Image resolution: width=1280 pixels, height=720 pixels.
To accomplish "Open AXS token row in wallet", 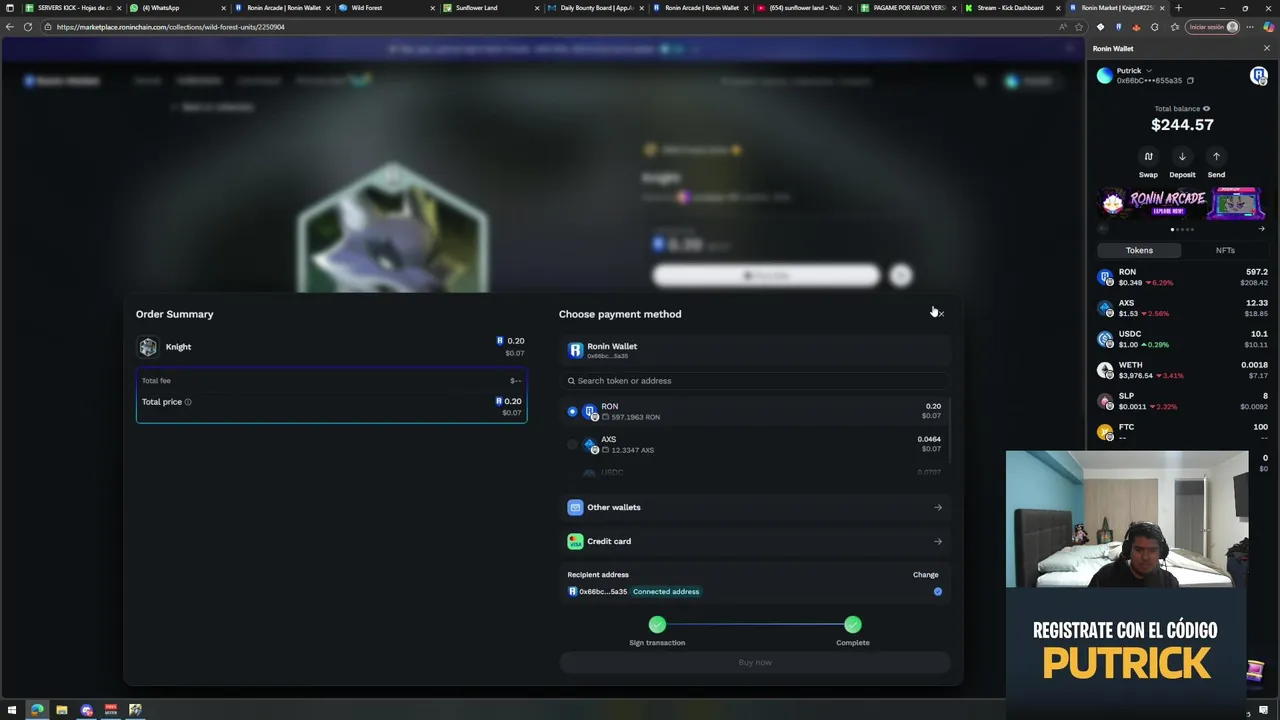I will pyautogui.click(x=1182, y=308).
